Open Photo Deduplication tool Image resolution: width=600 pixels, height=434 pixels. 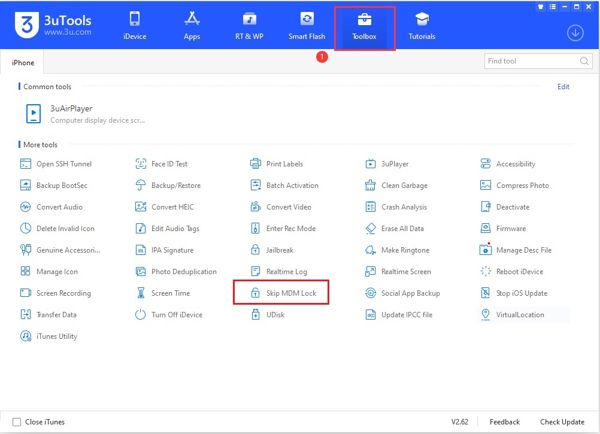click(x=176, y=271)
